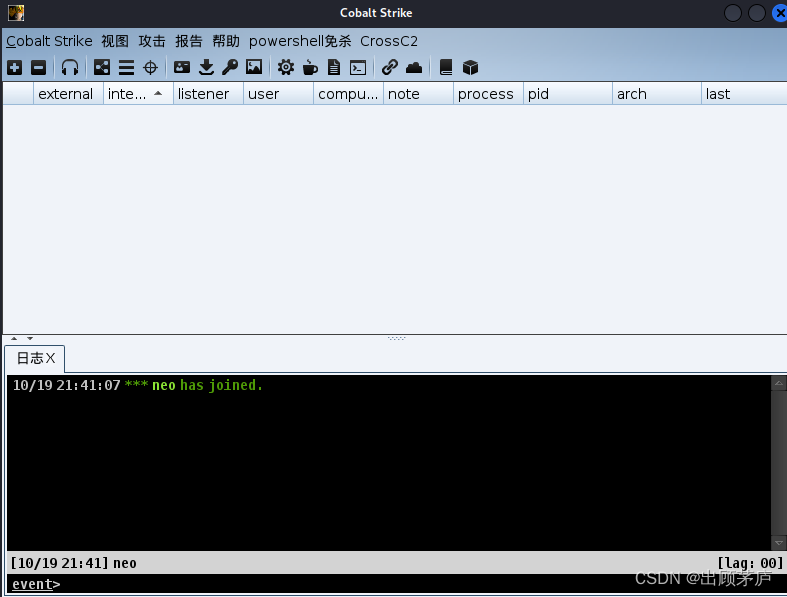Open the powershell免杀 menu
This screenshot has height=597, width=787.
[x=300, y=41]
